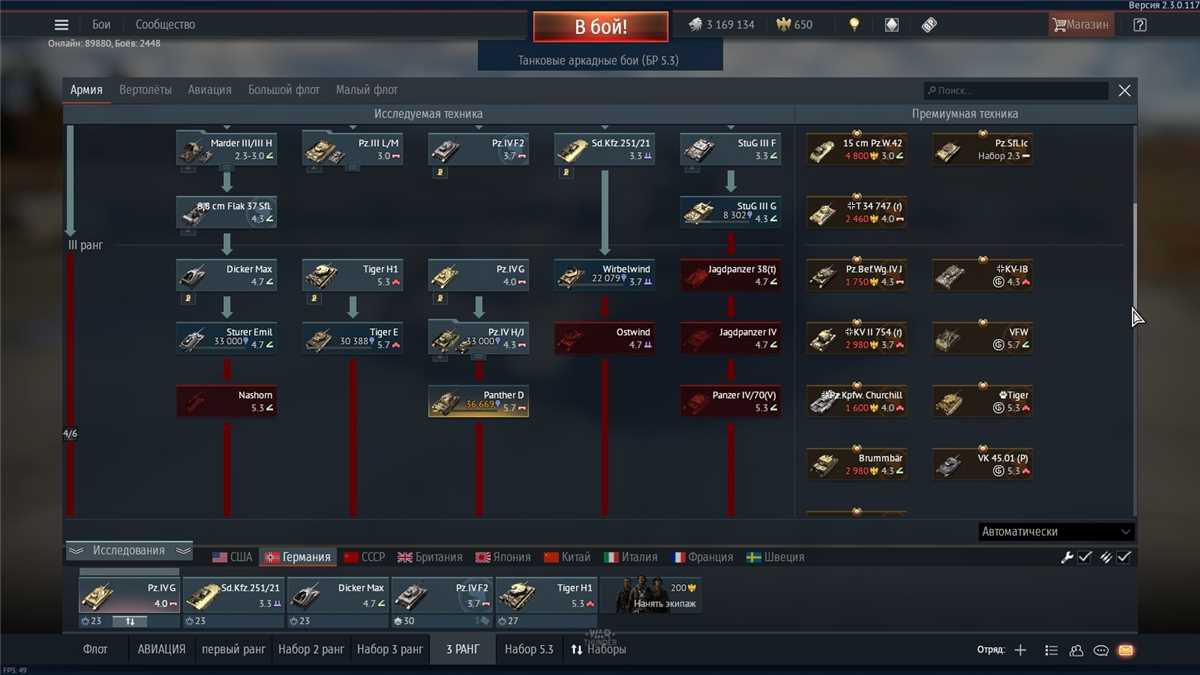Switch to the АВИАЦИЯ preset

click(162, 649)
